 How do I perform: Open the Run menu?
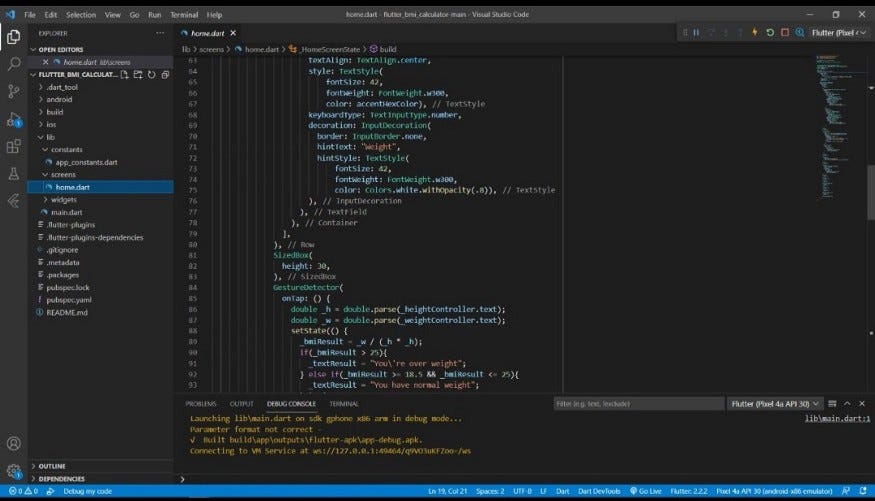click(155, 15)
